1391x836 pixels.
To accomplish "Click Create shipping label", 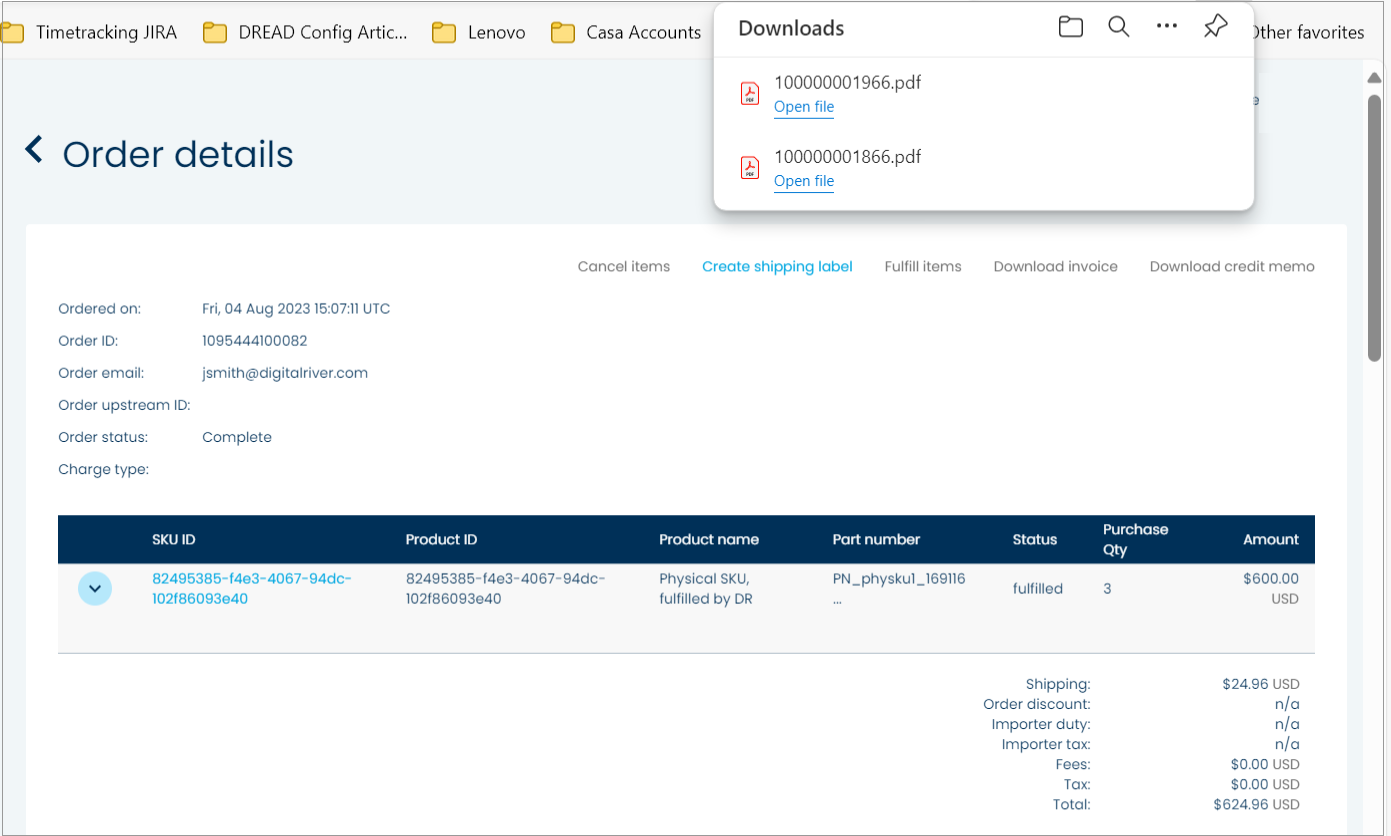I will 777,267.
